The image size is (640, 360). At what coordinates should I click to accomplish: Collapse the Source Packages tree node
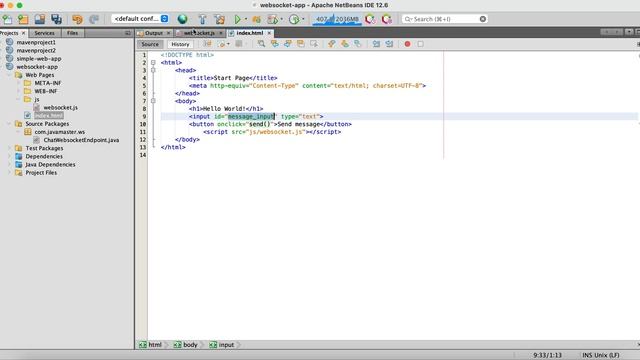point(9,124)
